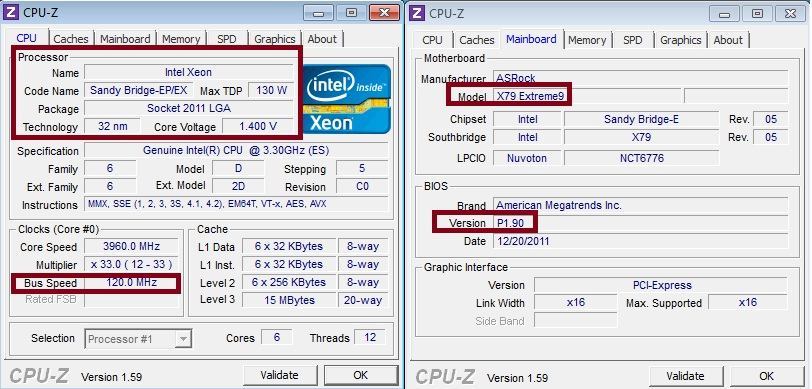Click motherboard Manufacturer value ASRock
The height and width of the screenshot is (389, 812).
pos(640,78)
